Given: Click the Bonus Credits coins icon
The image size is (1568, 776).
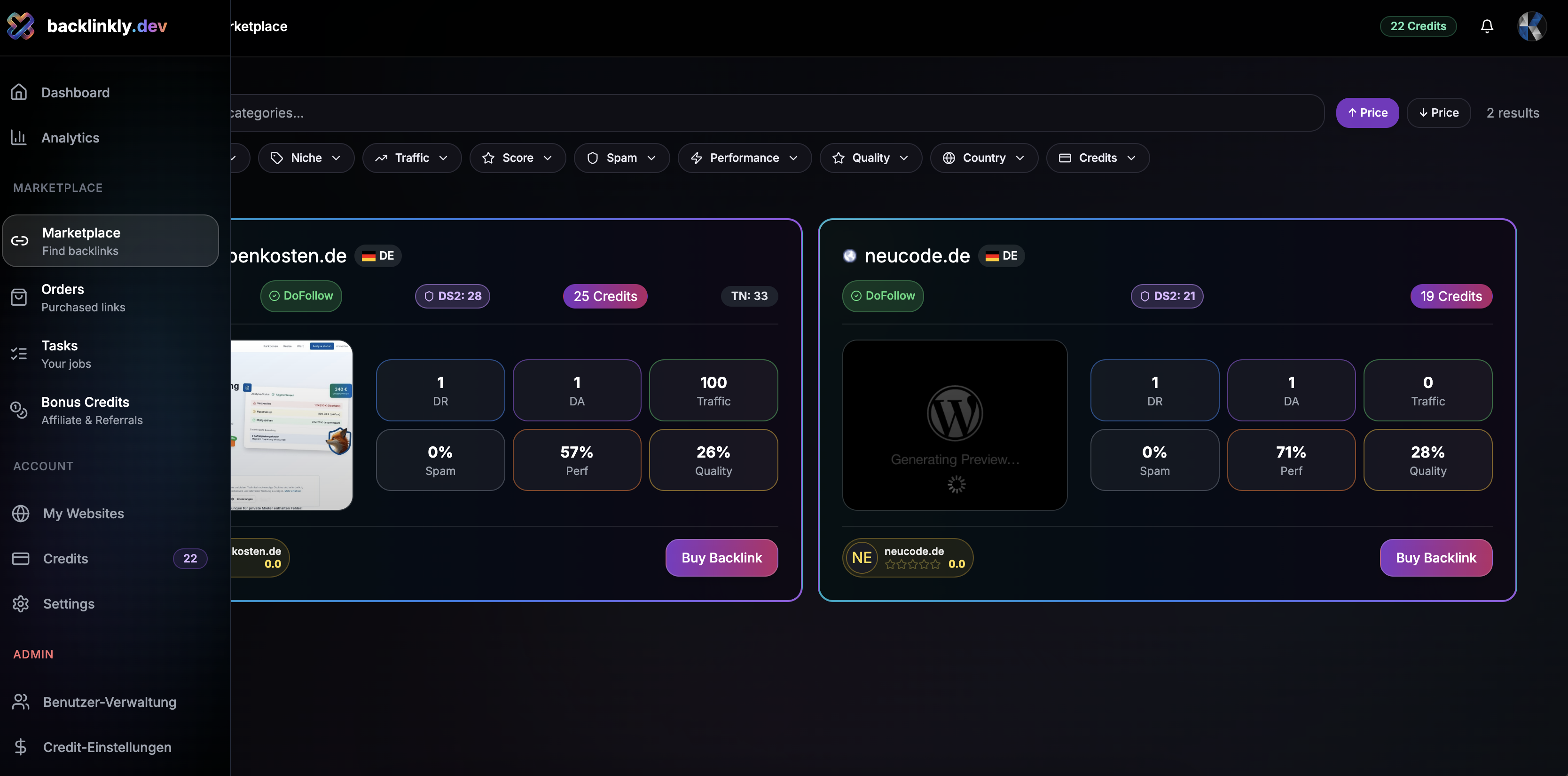Looking at the screenshot, I should click(19, 410).
